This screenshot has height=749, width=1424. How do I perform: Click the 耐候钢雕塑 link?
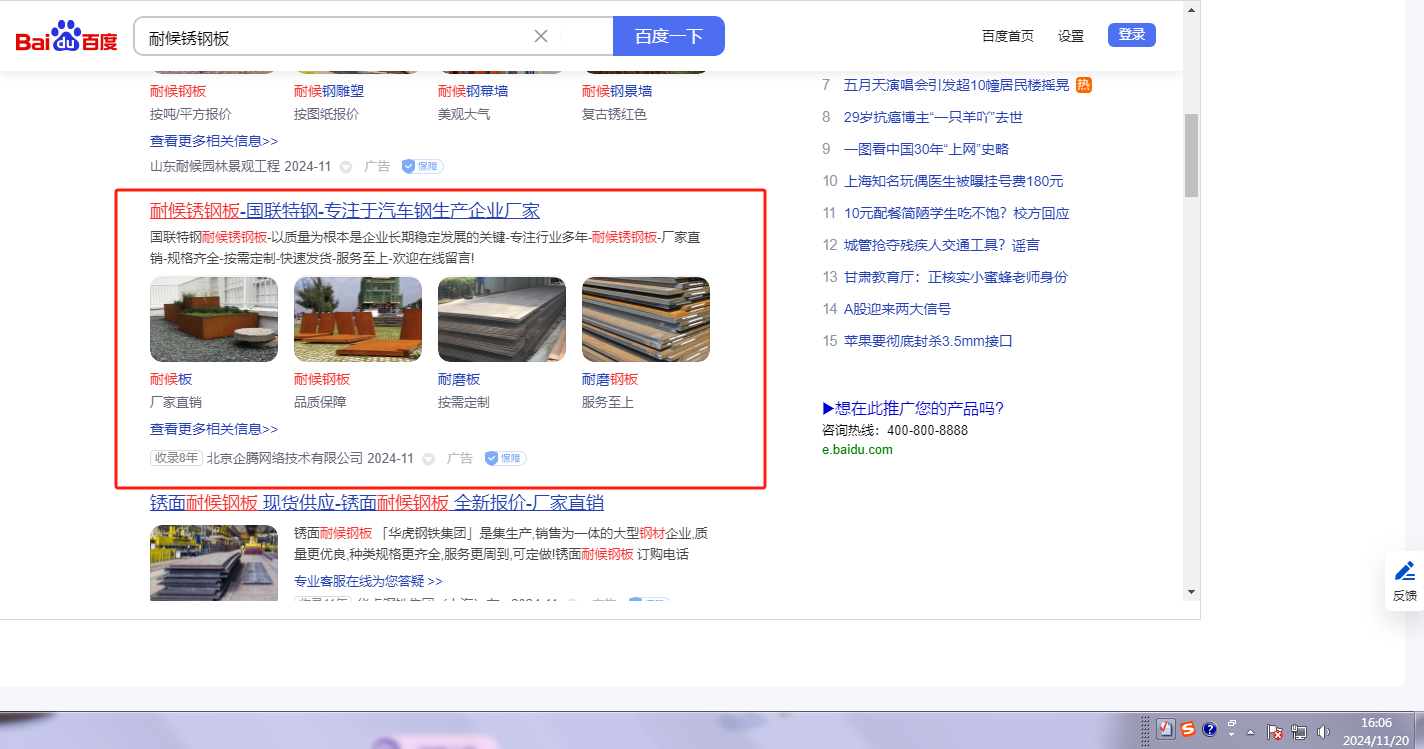pyautogui.click(x=329, y=91)
